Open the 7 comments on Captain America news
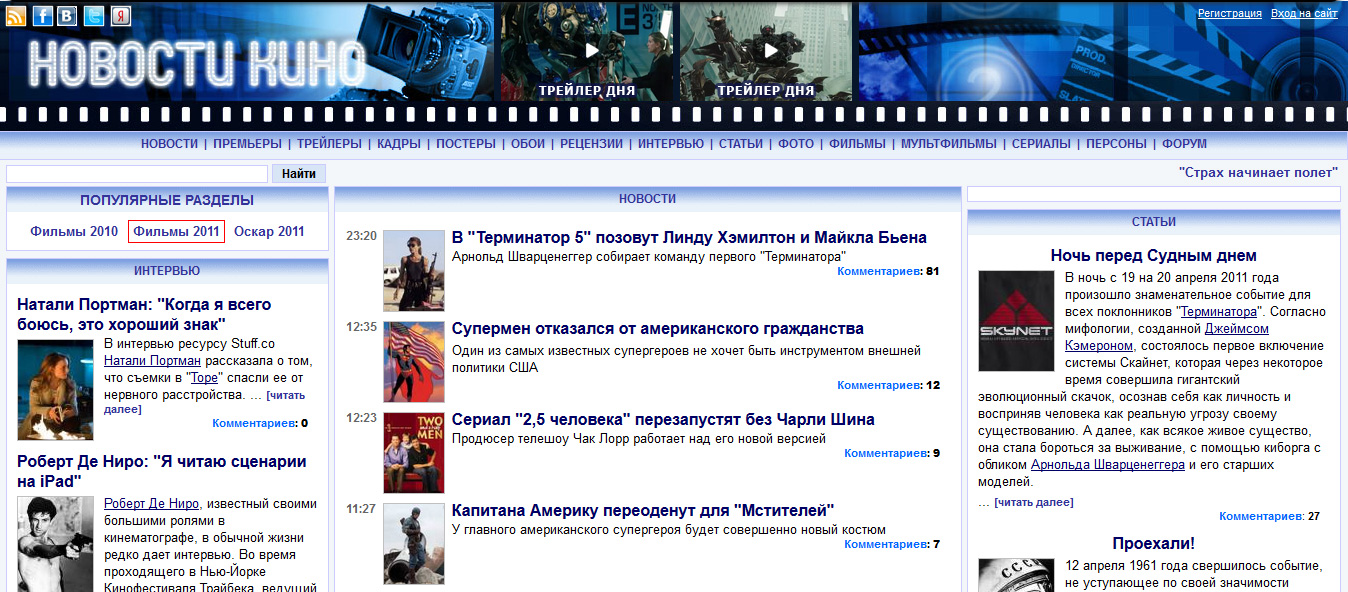The height and width of the screenshot is (592, 1348). (x=892, y=544)
